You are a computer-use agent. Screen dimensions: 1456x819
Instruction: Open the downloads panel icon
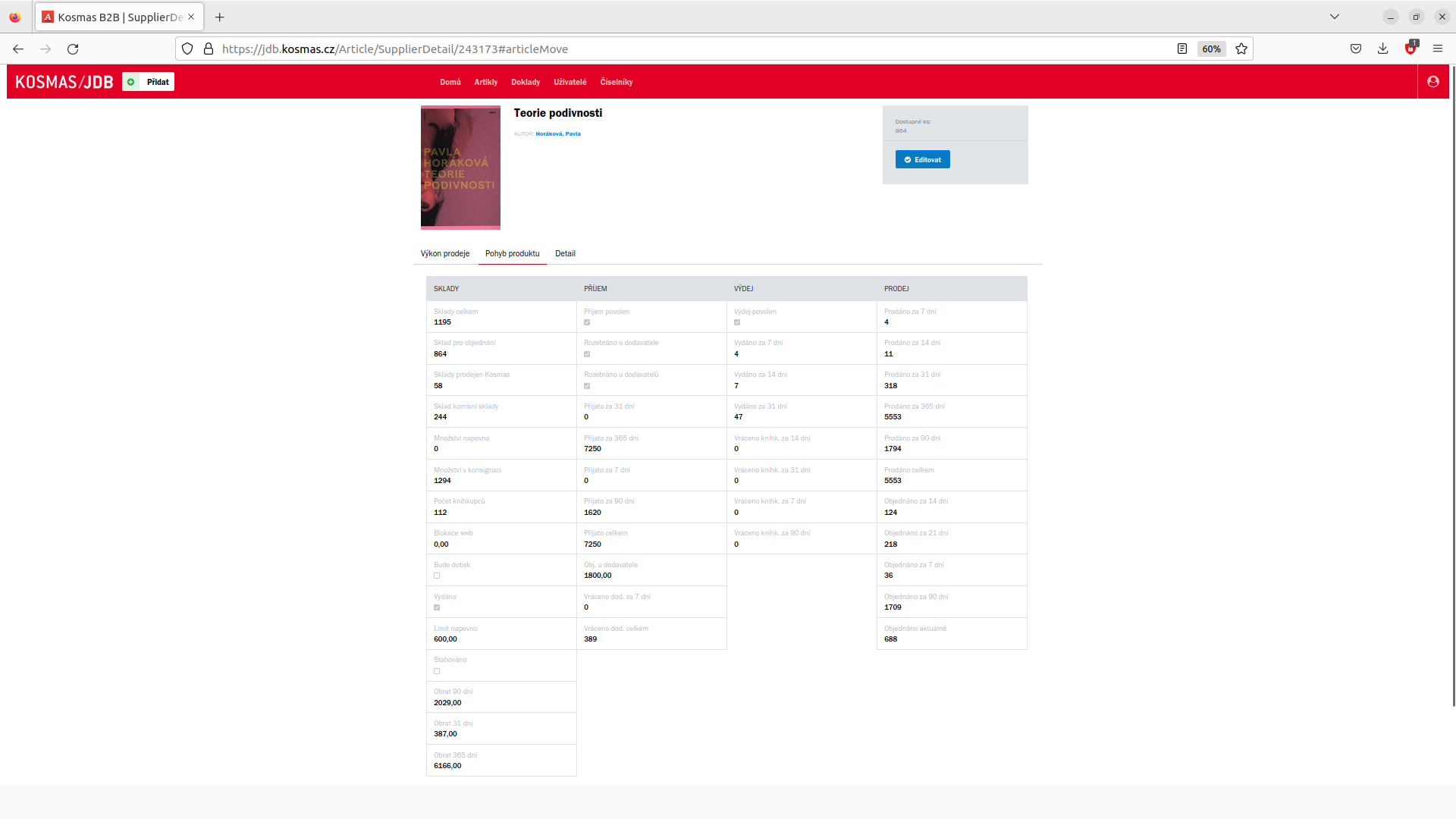click(x=1382, y=49)
